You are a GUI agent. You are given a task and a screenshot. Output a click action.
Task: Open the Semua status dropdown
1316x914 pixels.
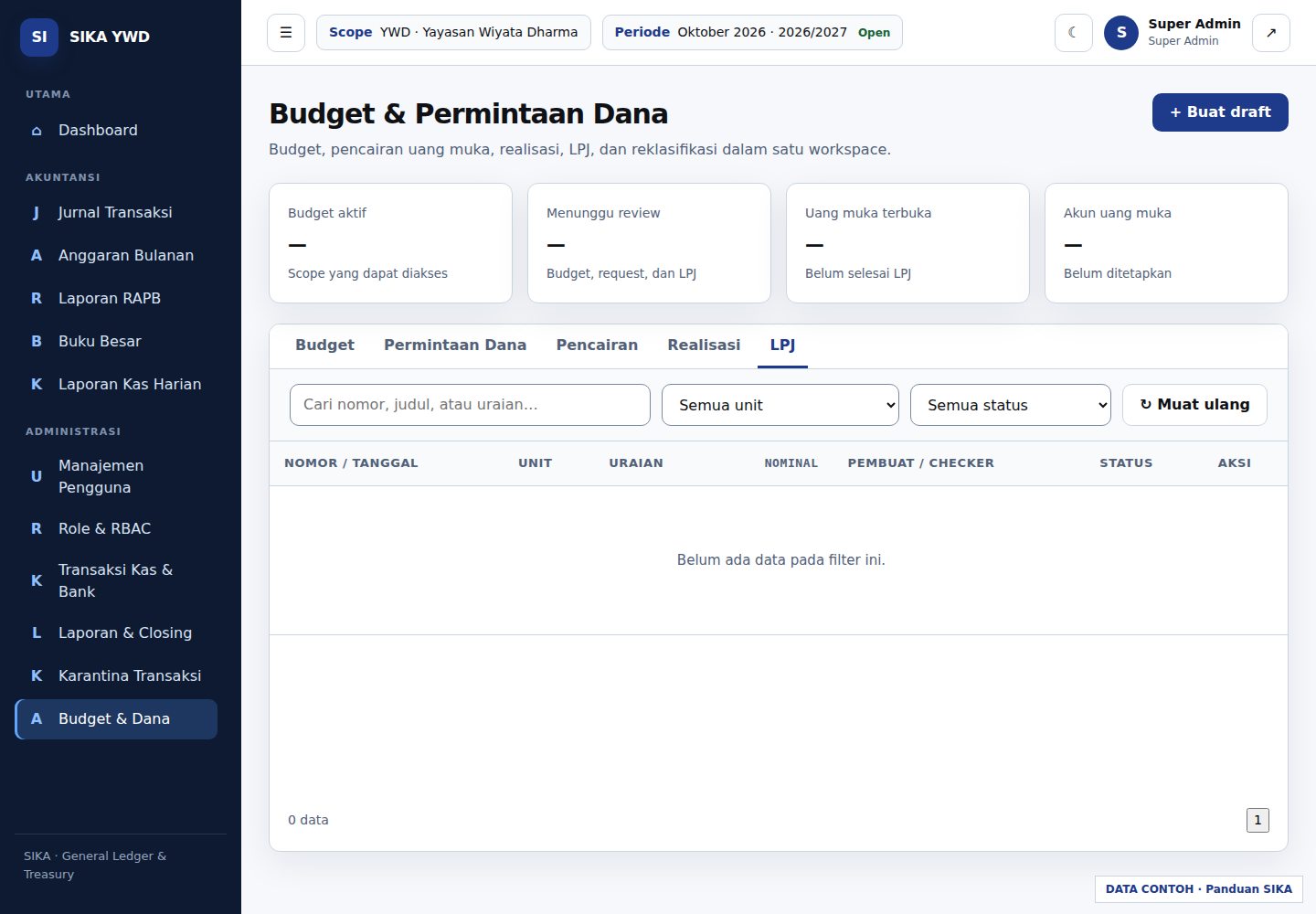coord(1011,405)
